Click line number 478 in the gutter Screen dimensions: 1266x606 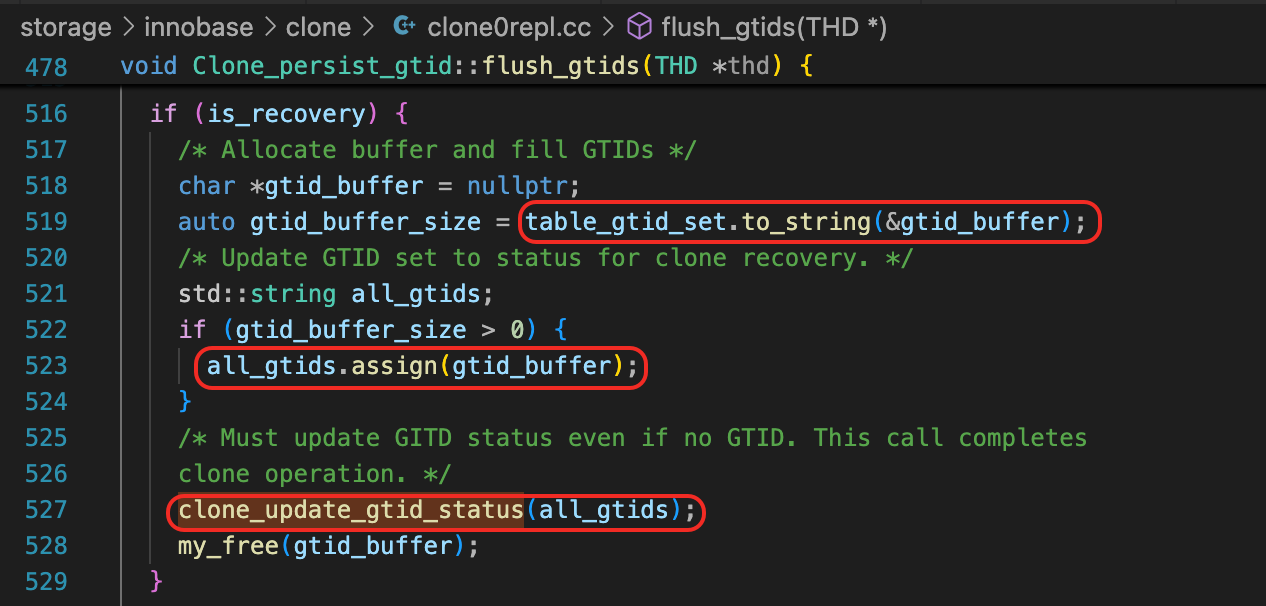tap(46, 67)
